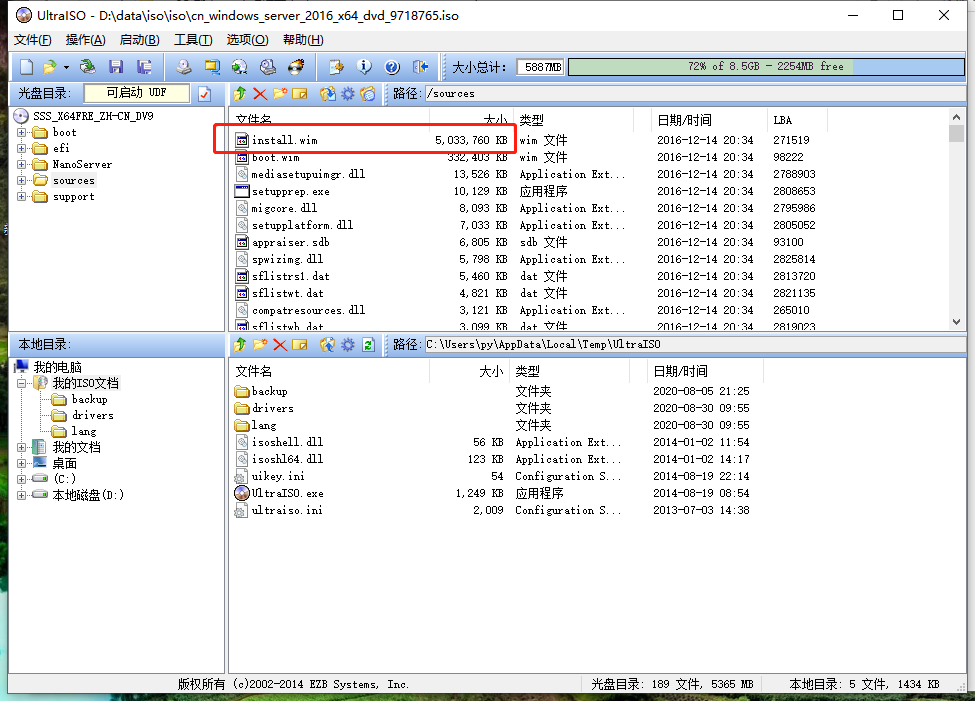975x701 pixels.
Task: Click the New folder icon in the ISO pane toolbar
Action: 280,93
